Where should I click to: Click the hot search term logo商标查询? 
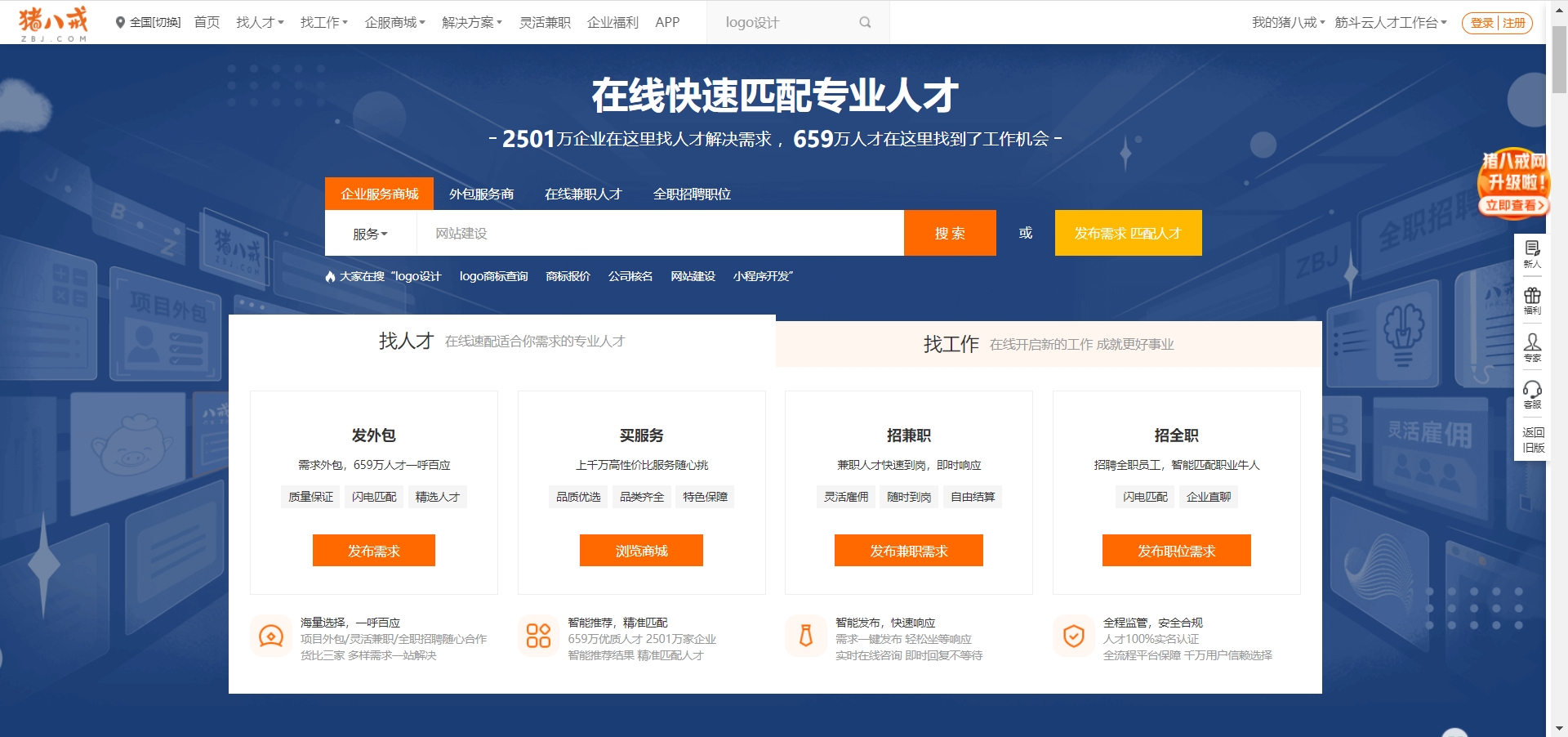[493, 276]
